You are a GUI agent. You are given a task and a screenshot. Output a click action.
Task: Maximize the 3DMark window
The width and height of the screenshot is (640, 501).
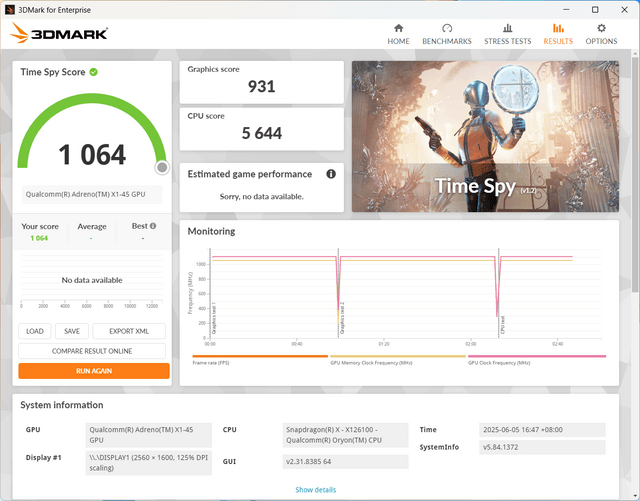pyautogui.click(x=595, y=9)
